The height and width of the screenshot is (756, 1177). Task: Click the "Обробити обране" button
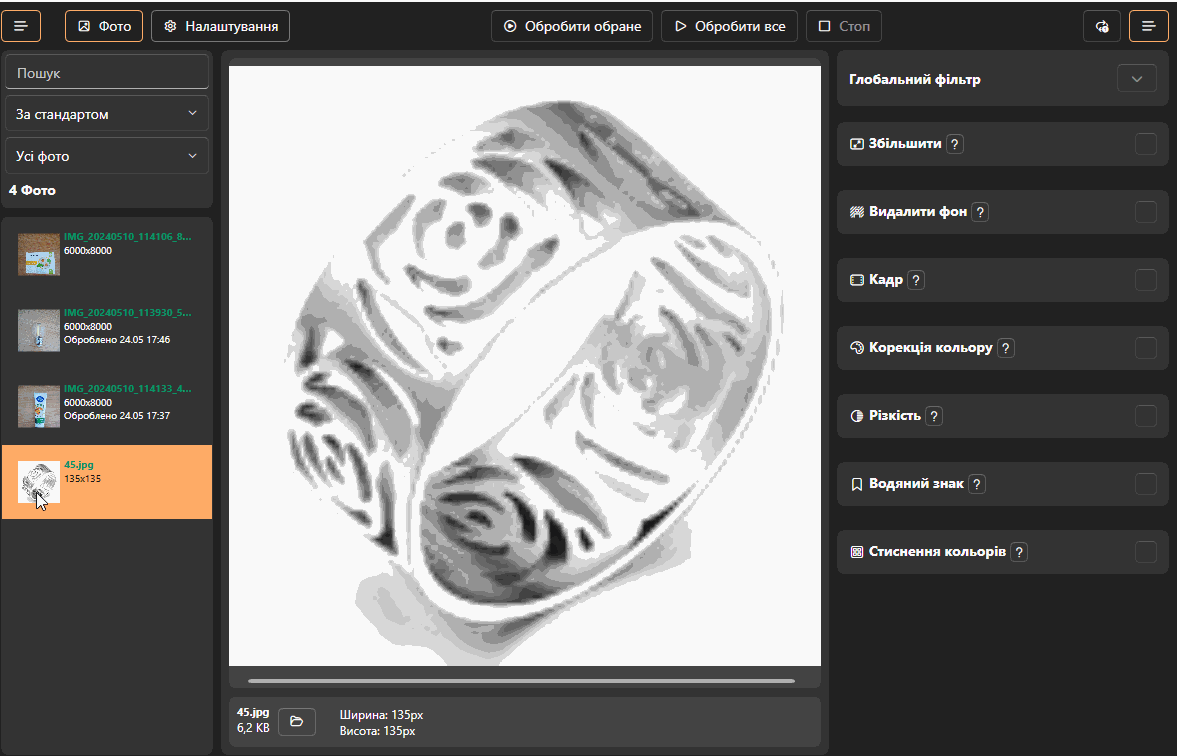click(571, 26)
